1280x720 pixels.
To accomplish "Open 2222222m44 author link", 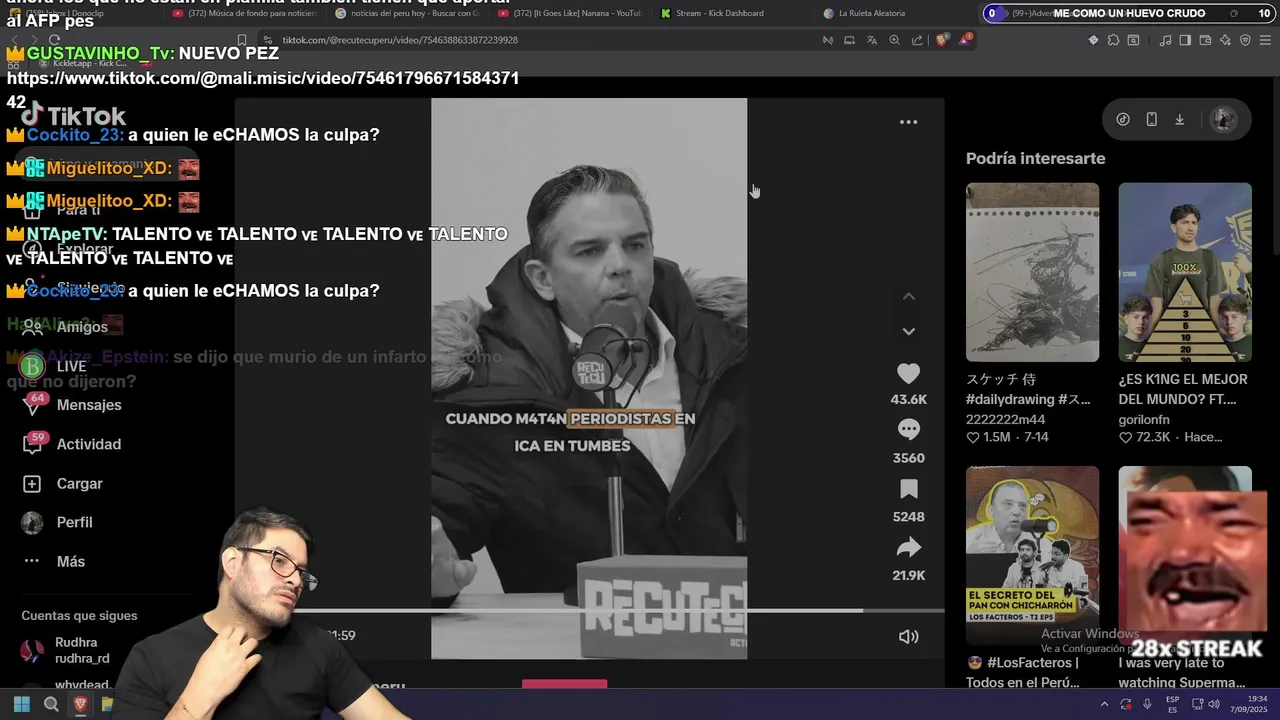I will (x=1005, y=420).
